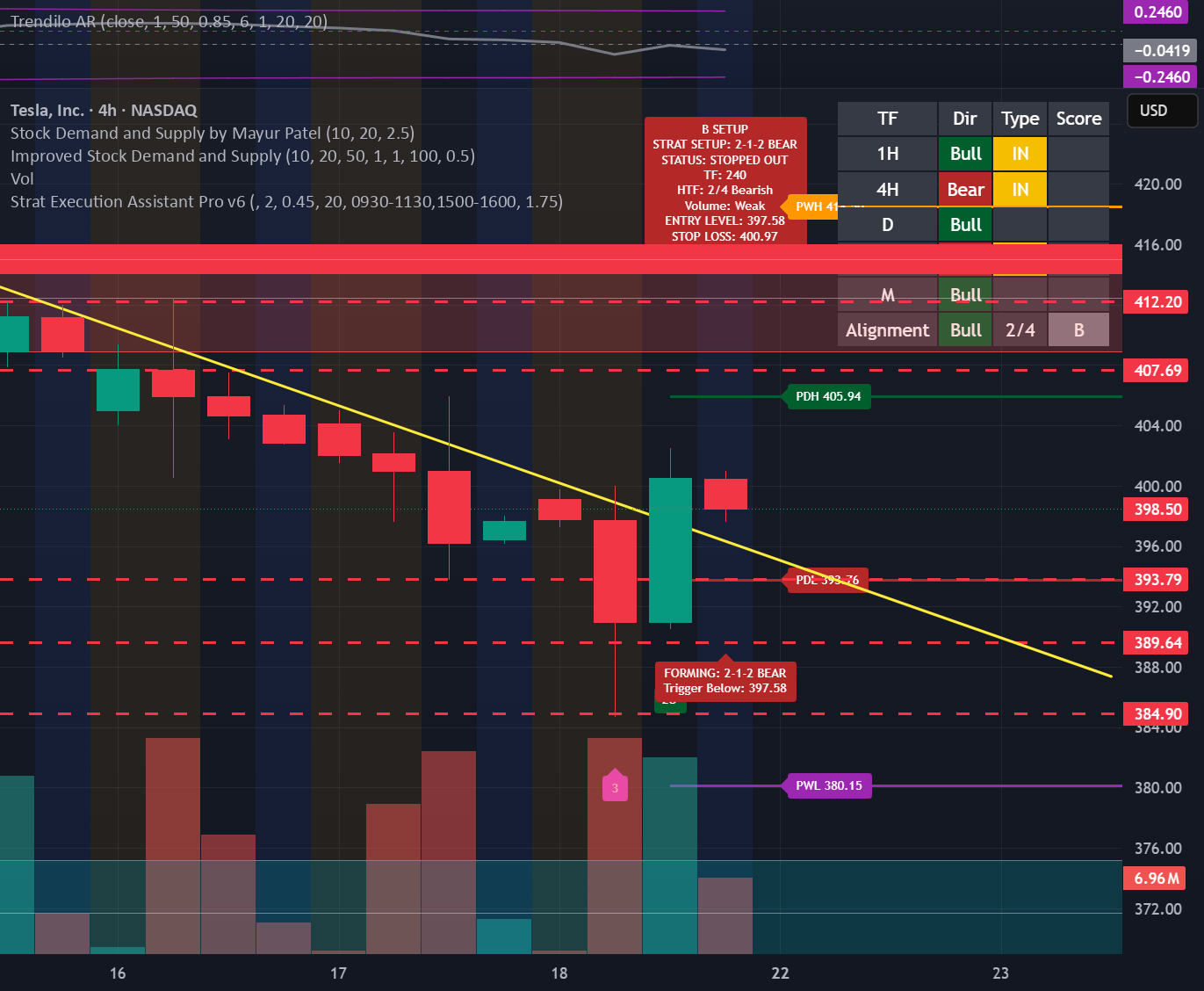Click the Bear cell in 4H row

click(965, 190)
